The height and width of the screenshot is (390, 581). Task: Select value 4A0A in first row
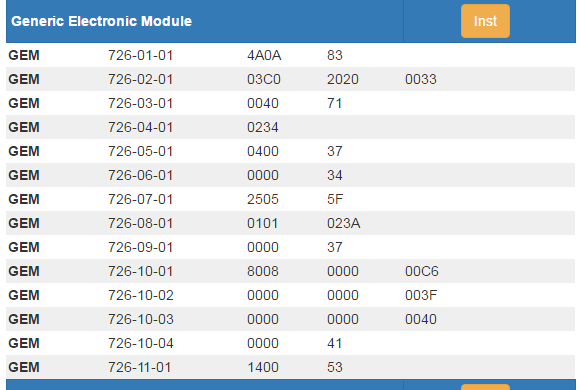click(264, 55)
